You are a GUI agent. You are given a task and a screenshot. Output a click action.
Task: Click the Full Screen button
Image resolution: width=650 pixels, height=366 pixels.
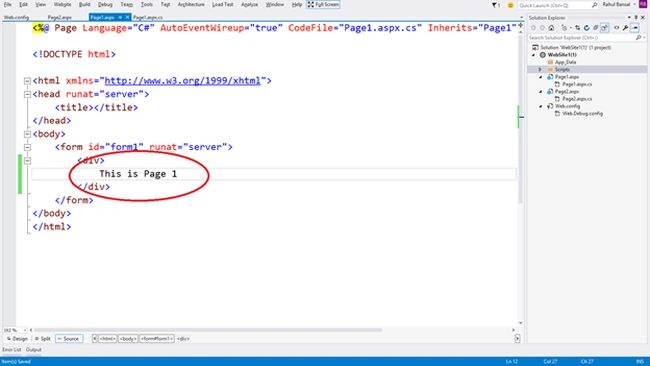tap(323, 5)
